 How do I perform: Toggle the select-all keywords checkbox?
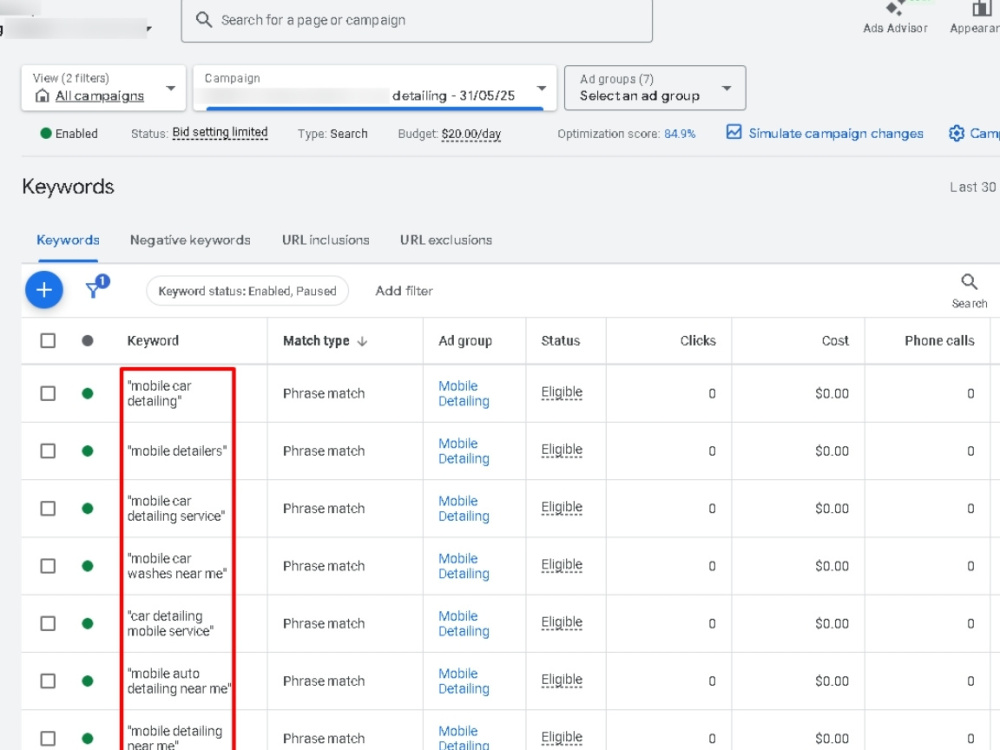pyautogui.click(x=48, y=341)
